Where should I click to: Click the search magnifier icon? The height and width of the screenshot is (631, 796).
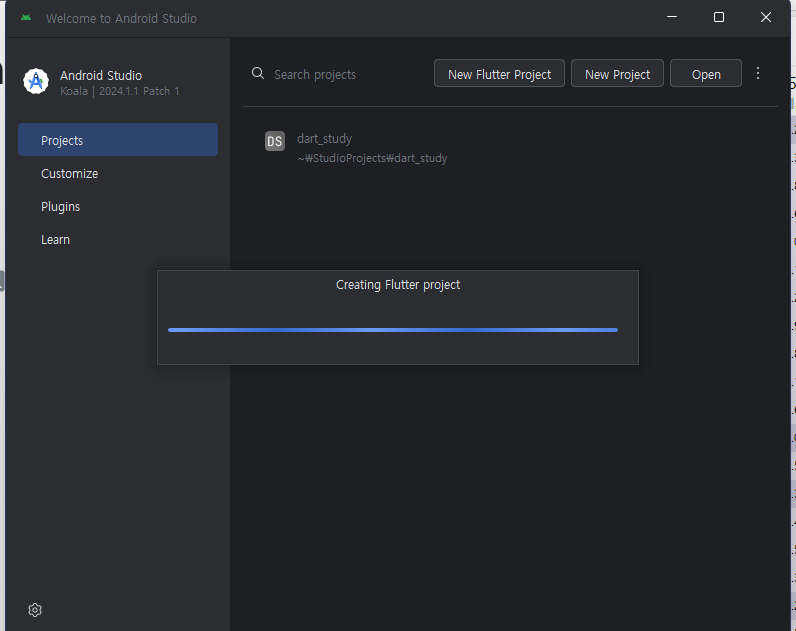click(258, 73)
